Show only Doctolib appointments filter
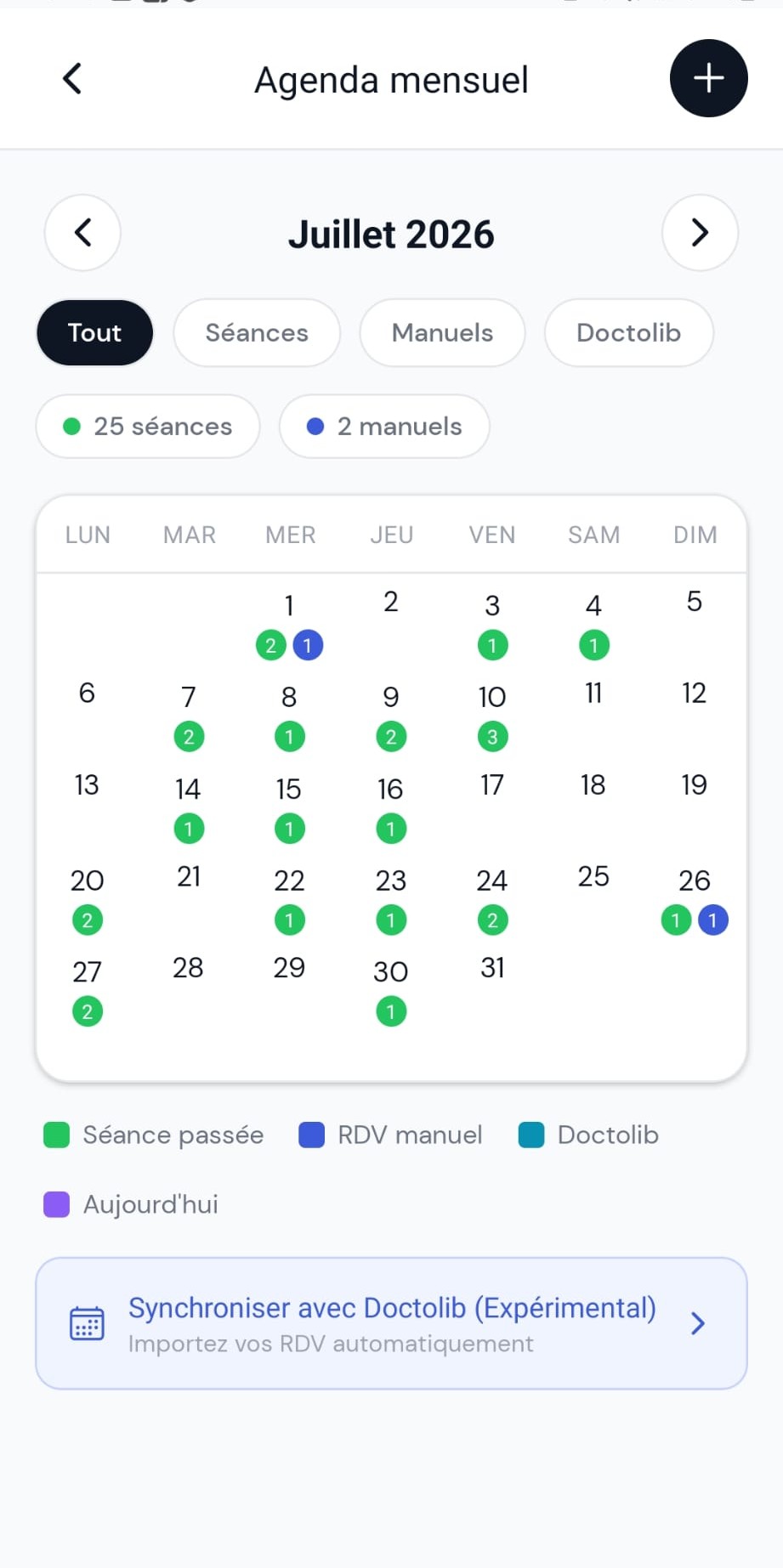This screenshot has height=1568, width=783. pyautogui.click(x=628, y=332)
